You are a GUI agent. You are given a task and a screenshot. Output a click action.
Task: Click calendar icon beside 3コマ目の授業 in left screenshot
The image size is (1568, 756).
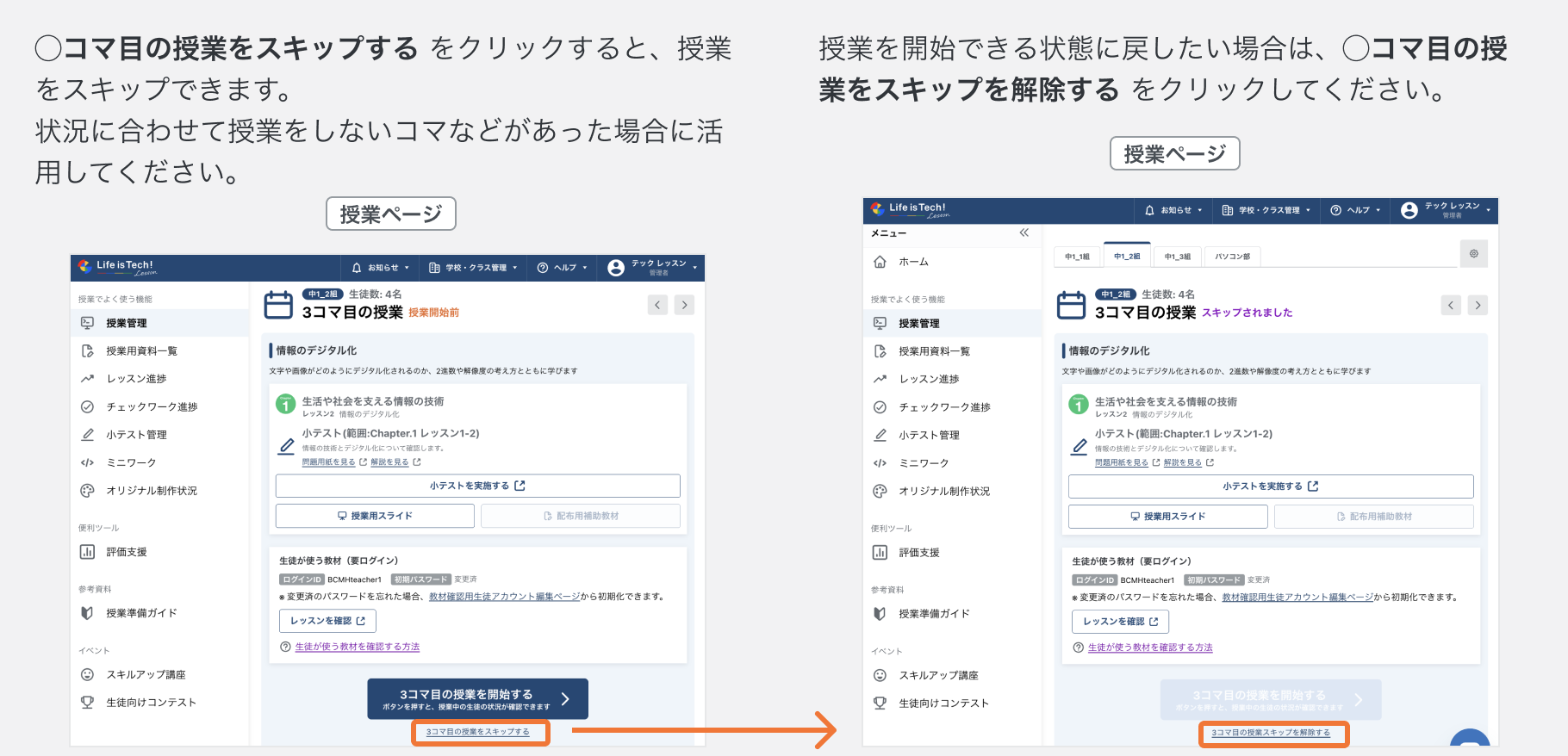pos(278,305)
